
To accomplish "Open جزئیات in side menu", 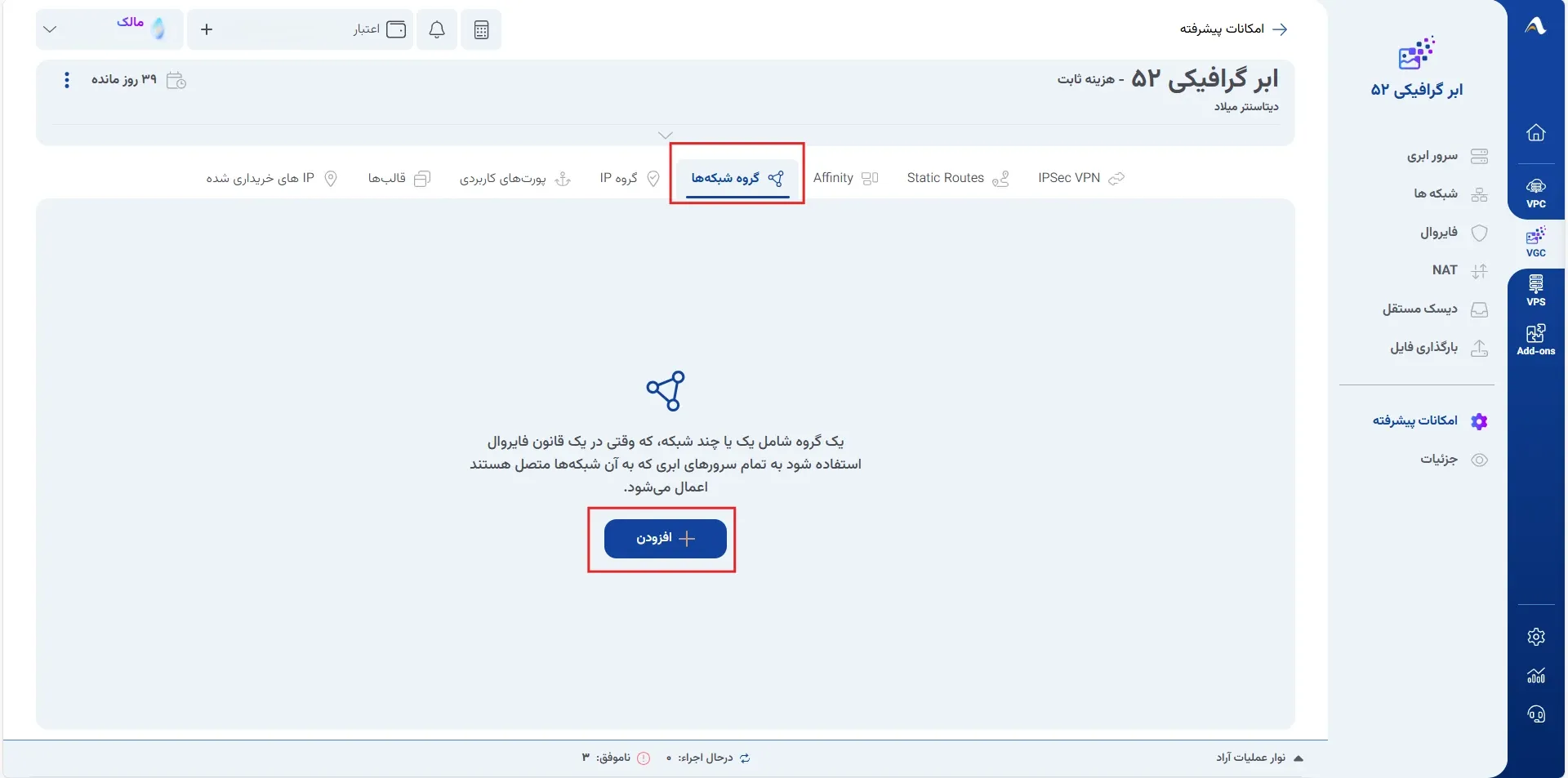I will click(x=1454, y=460).
